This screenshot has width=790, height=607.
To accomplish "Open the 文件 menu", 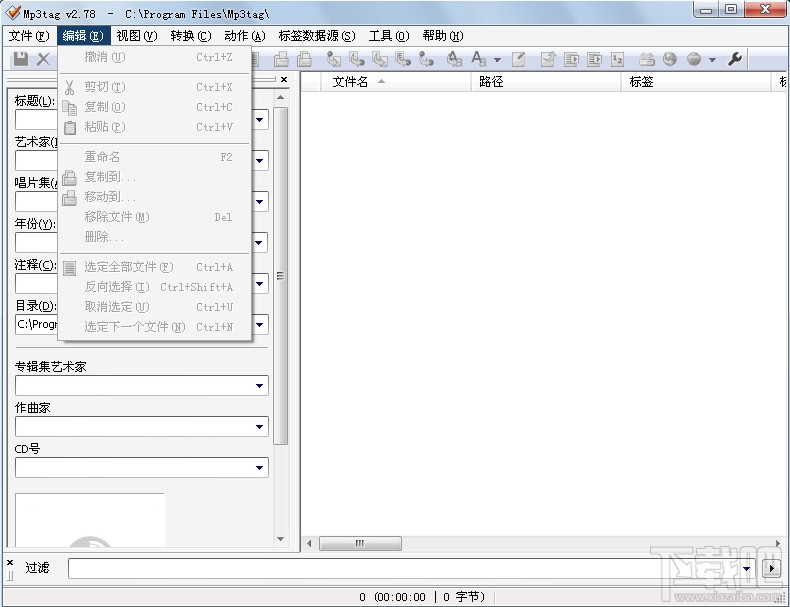I will click(x=29, y=36).
